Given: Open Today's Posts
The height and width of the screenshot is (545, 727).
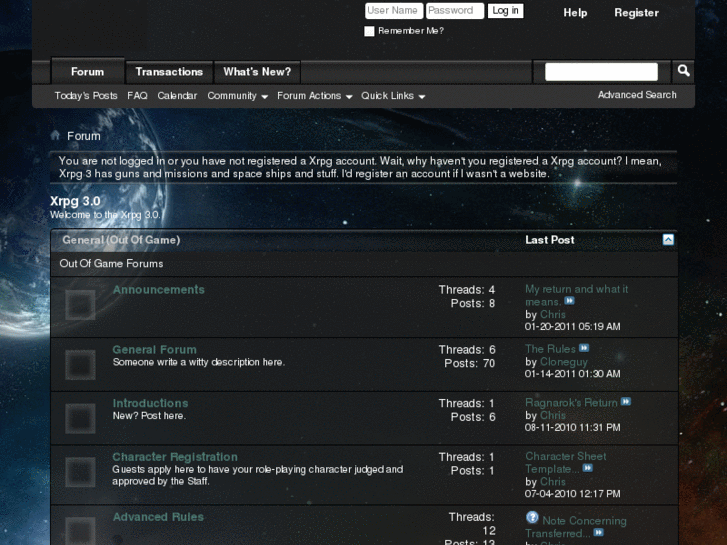Looking at the screenshot, I should tap(86, 96).
